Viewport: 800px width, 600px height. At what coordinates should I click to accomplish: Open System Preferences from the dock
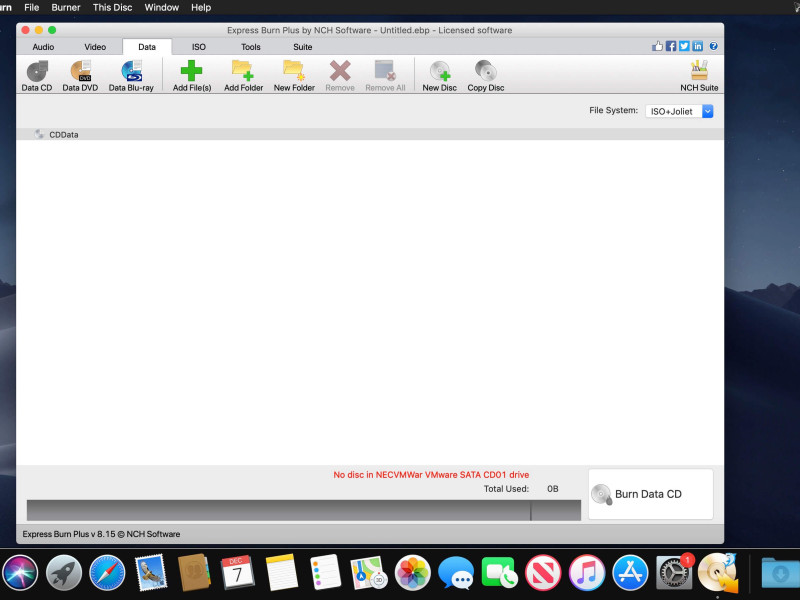(x=674, y=573)
